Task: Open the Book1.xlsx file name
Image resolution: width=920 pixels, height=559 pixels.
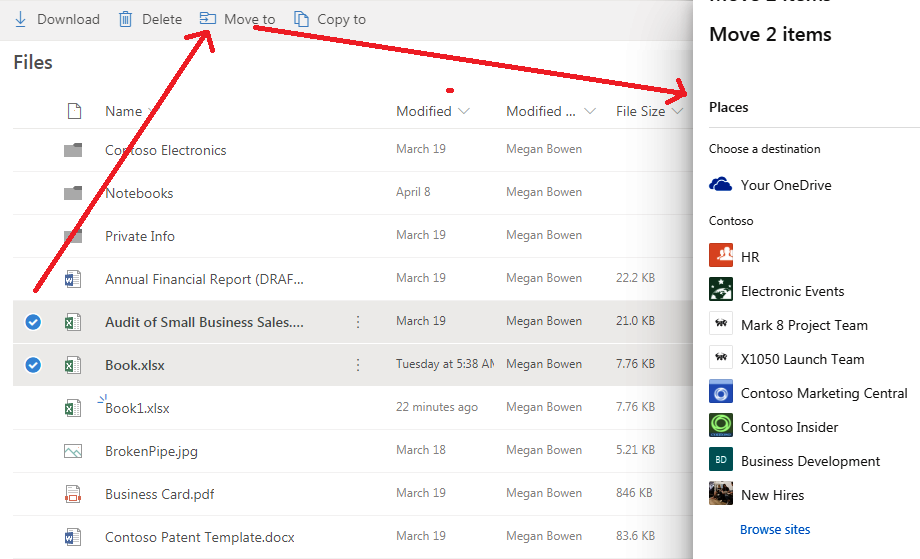Action: pos(137,408)
